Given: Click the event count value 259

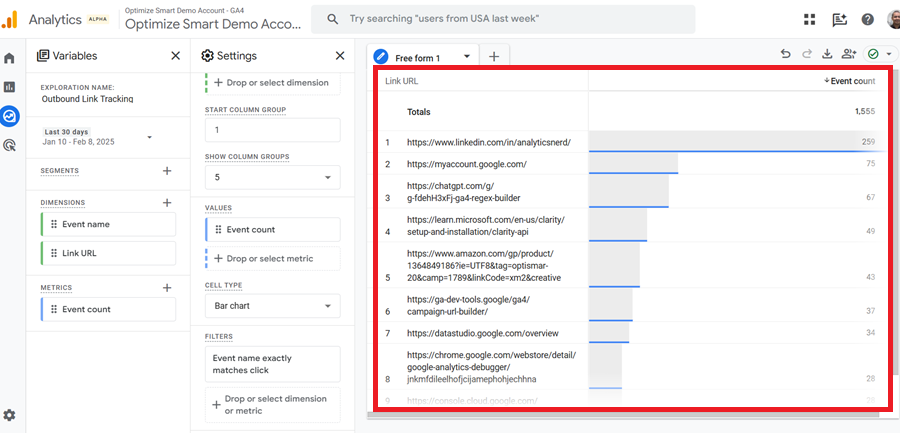Looking at the screenshot, I should 868,141.
